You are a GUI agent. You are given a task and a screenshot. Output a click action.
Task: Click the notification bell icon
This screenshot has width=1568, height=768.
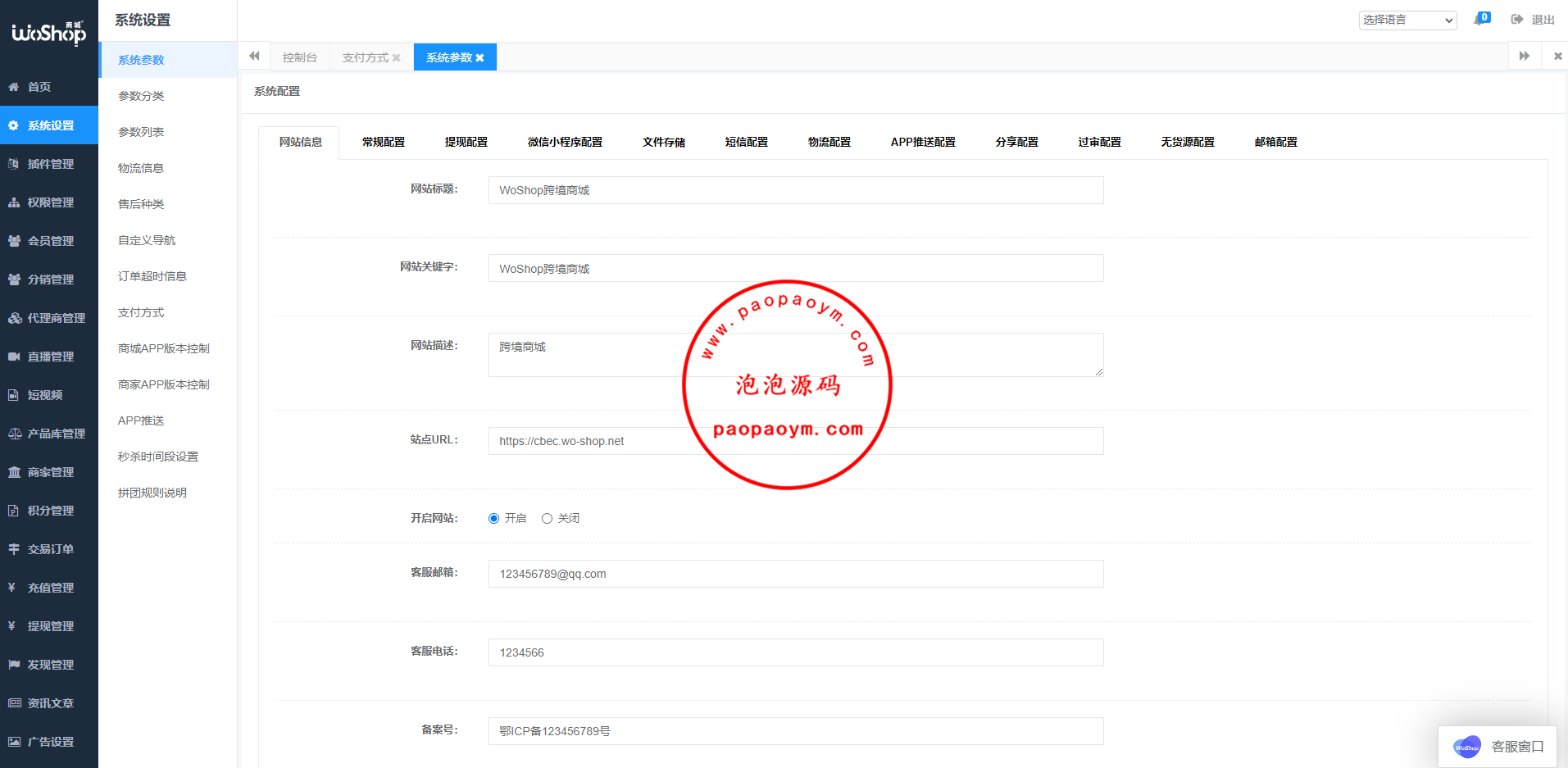point(1479,19)
